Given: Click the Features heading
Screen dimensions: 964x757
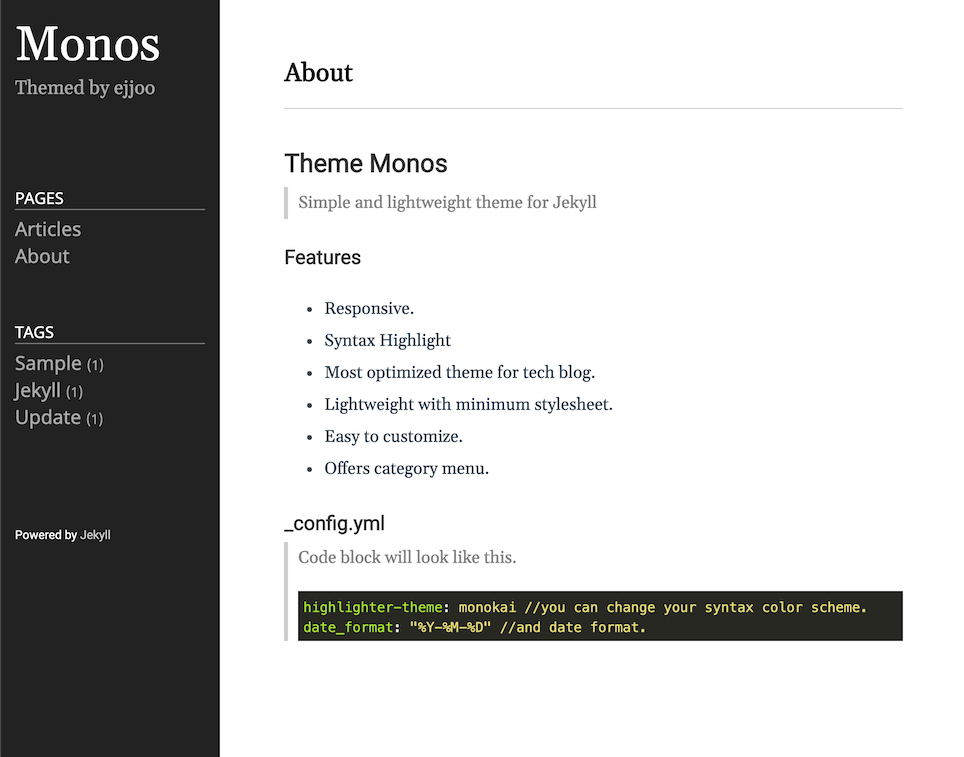Looking at the screenshot, I should tap(322, 257).
